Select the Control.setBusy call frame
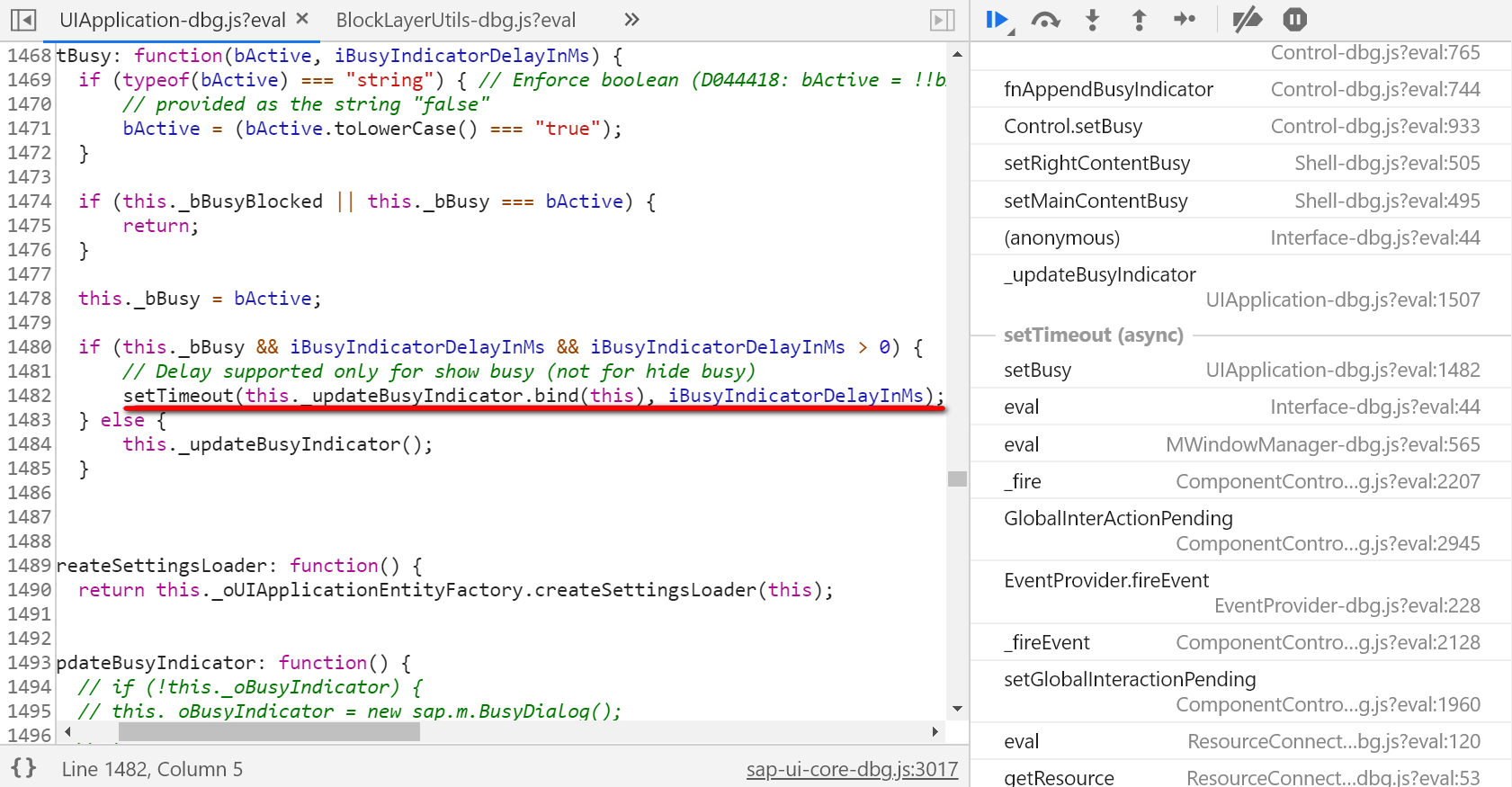Image resolution: width=1512 pixels, height=787 pixels. click(1241, 126)
